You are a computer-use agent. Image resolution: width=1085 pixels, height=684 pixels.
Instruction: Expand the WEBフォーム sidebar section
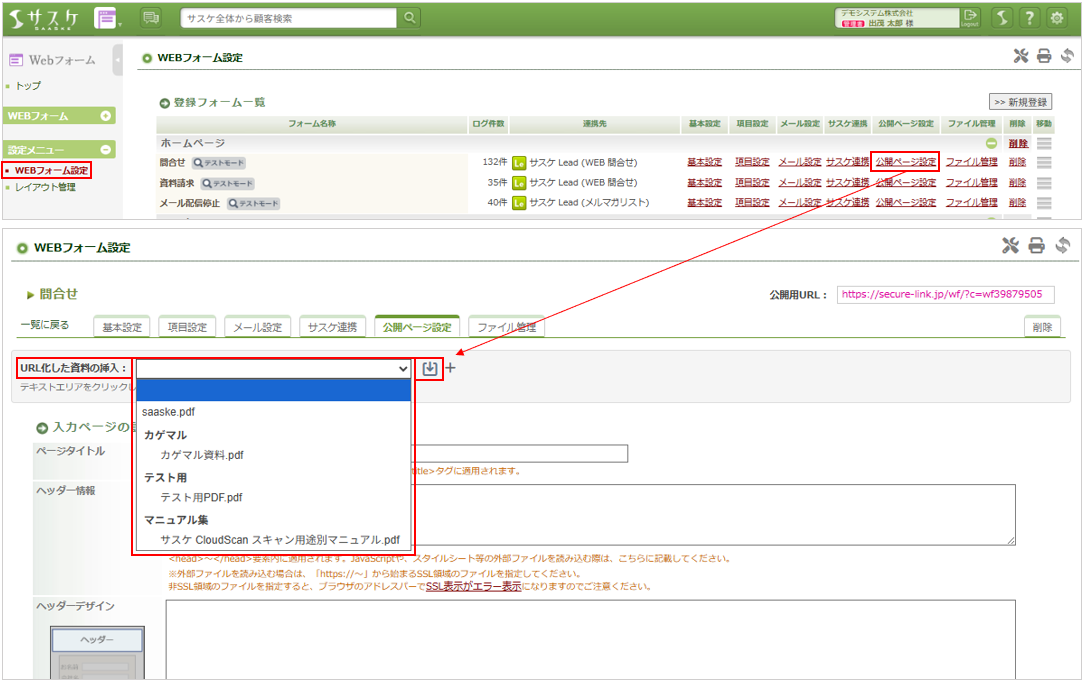(106, 116)
